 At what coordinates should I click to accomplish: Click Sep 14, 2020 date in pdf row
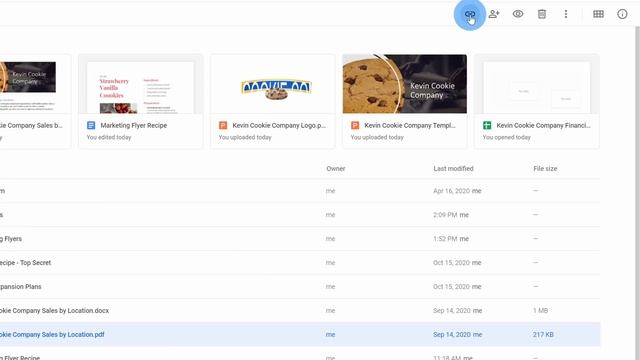point(452,334)
